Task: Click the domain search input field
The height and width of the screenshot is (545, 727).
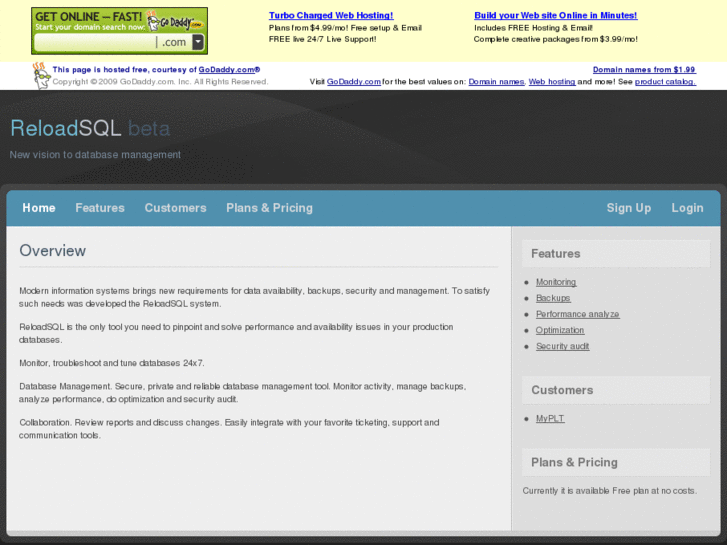Action: click(x=95, y=42)
